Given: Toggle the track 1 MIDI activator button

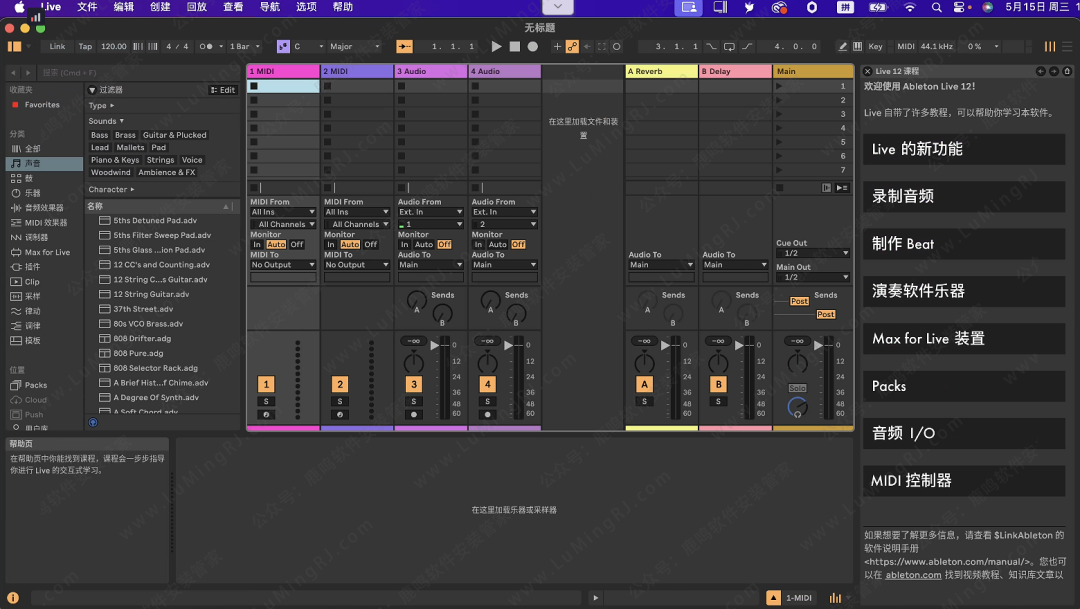Looking at the screenshot, I should pos(266,384).
